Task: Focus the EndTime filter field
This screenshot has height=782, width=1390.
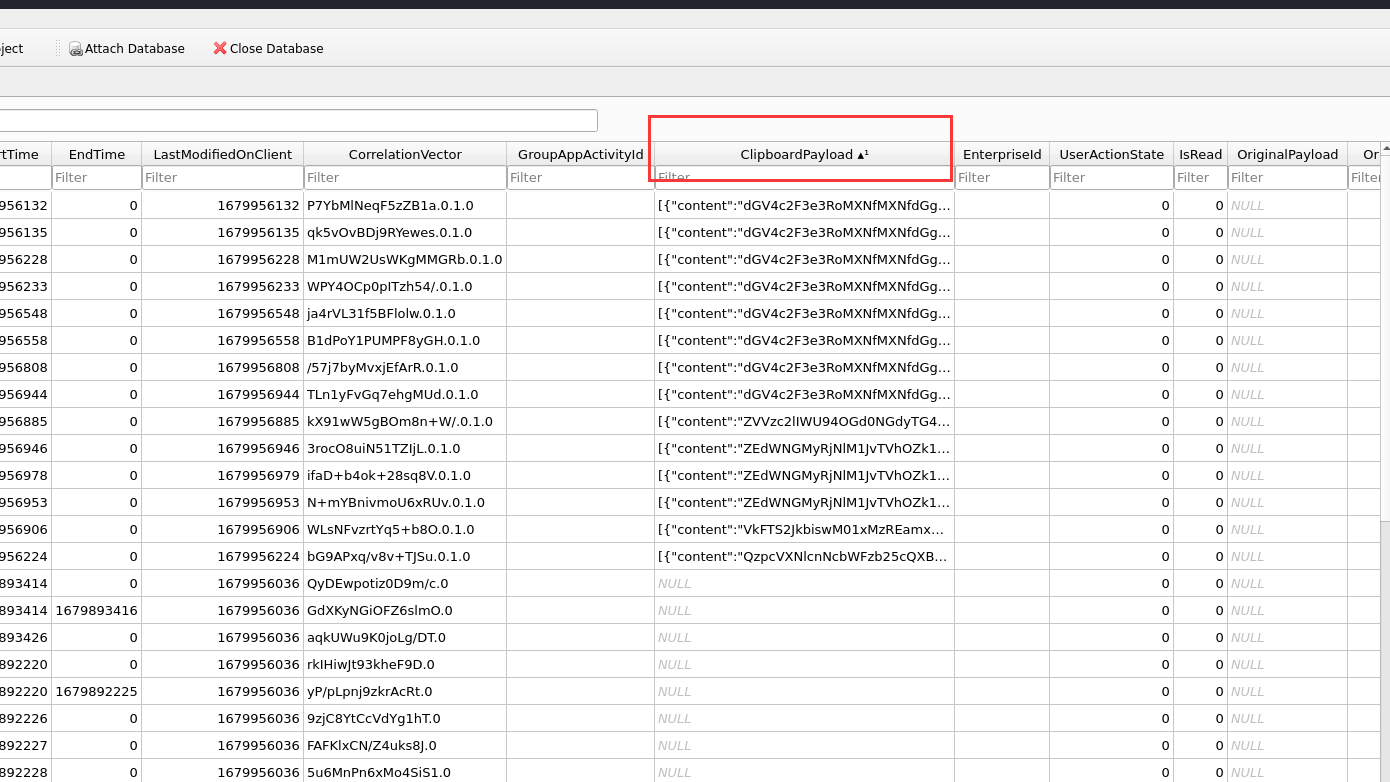Action: [97, 178]
